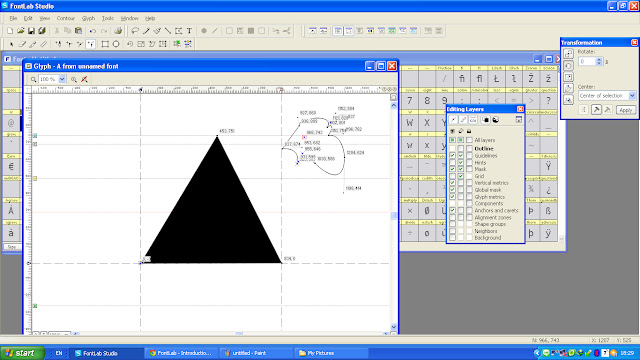Select the Text tool icon
The image size is (640, 360).
(189, 31)
